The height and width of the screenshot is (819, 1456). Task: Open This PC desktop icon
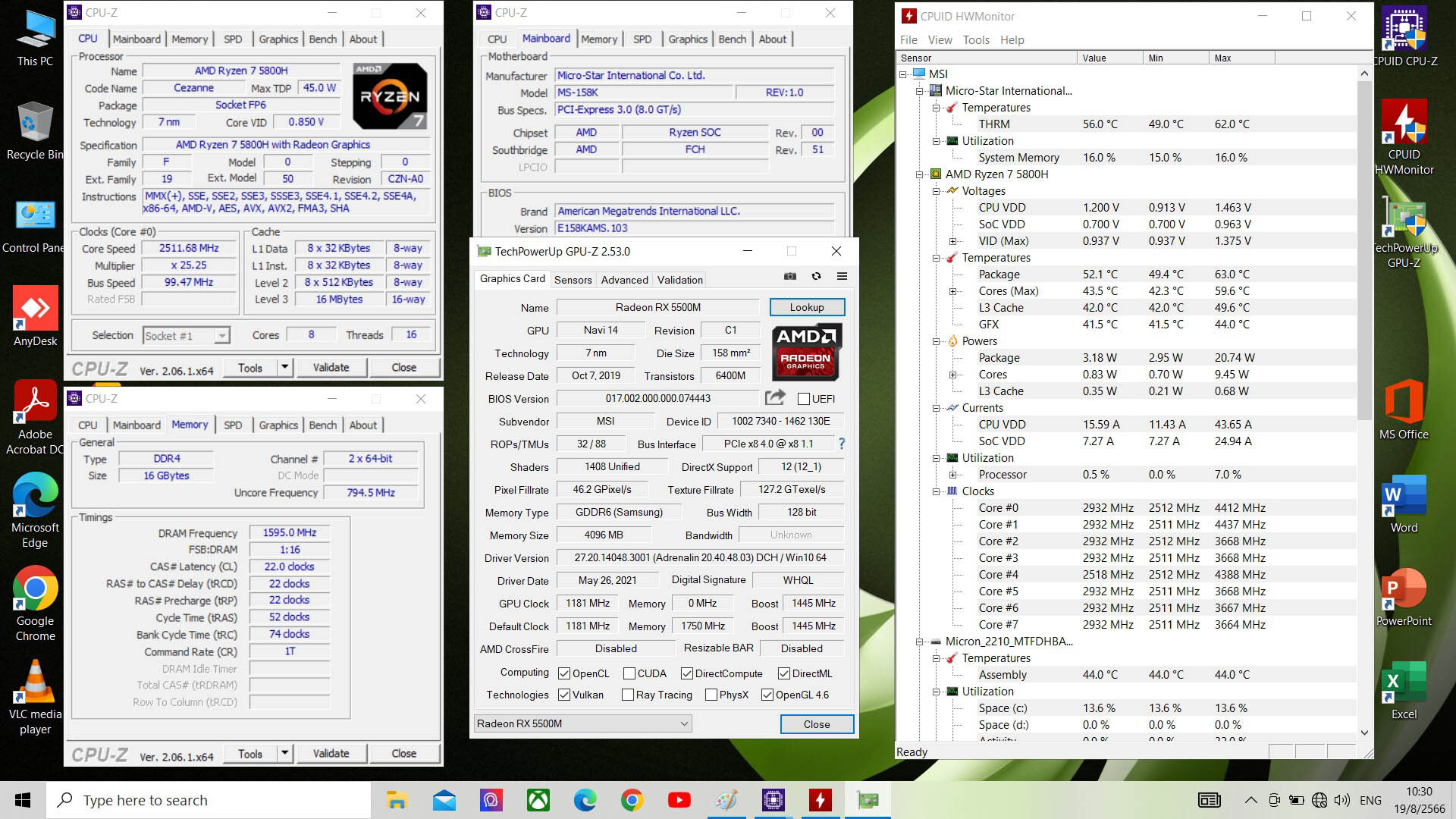pos(35,38)
